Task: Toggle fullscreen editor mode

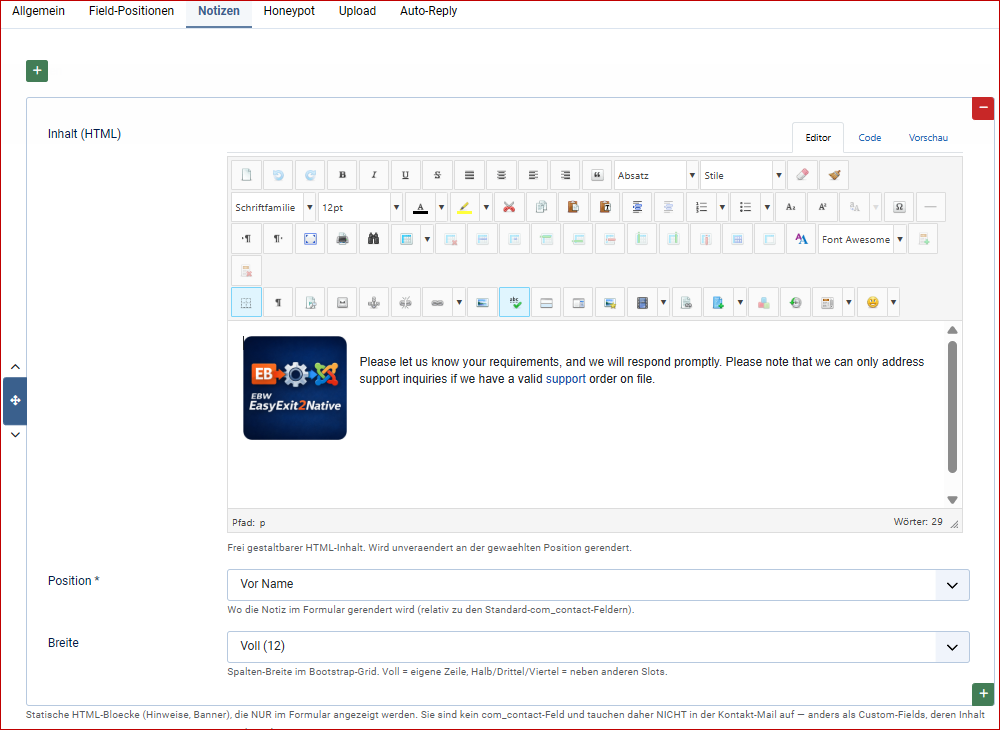Action: click(x=310, y=239)
